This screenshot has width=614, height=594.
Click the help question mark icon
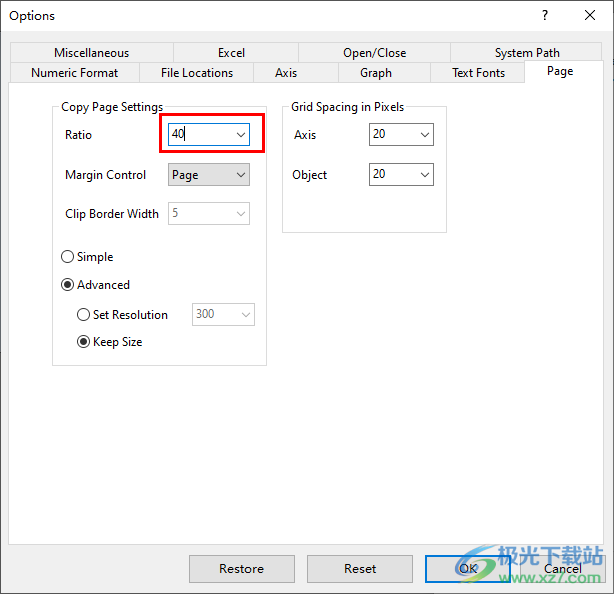pyautogui.click(x=545, y=15)
